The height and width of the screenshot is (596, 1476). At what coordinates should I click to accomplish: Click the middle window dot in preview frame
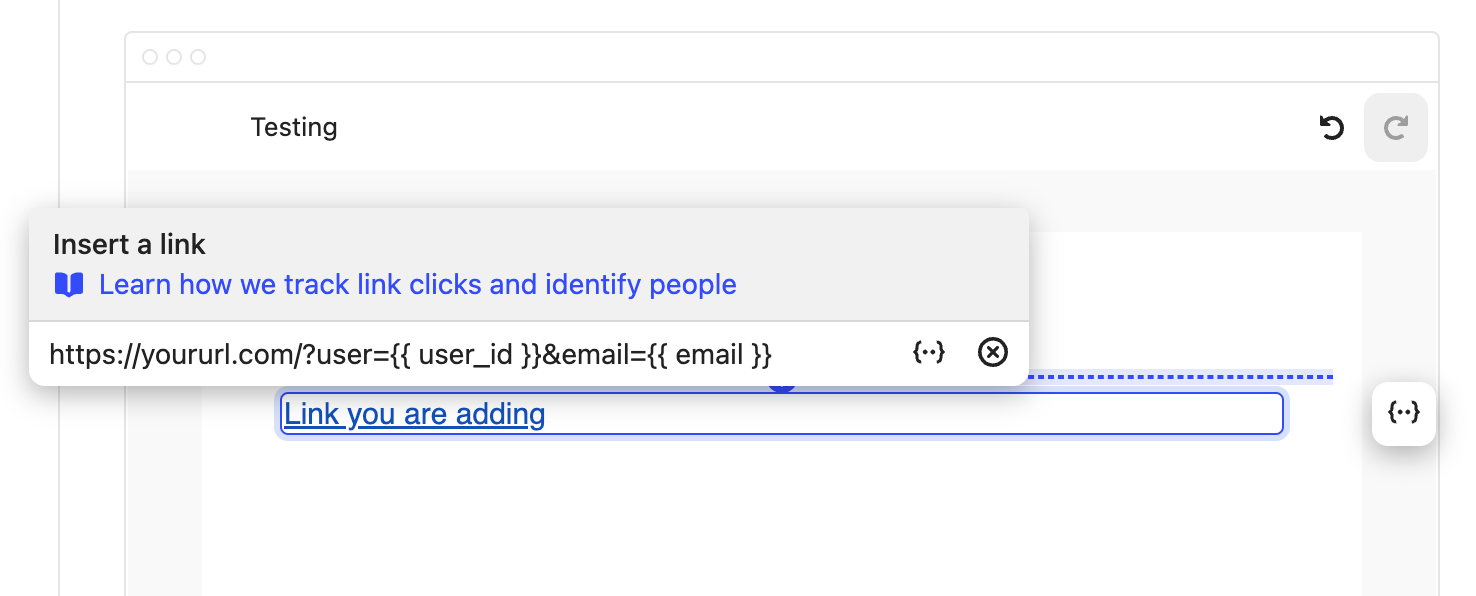[x=174, y=57]
